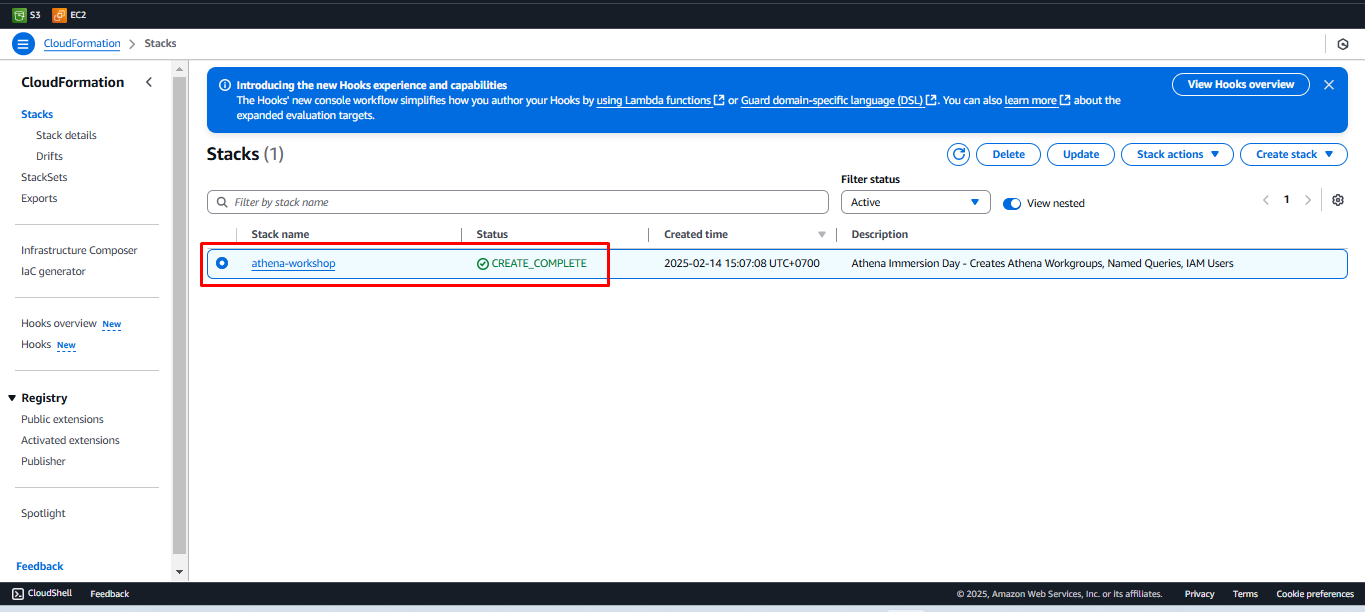Click the hexagon panel icon at top right

click(1343, 44)
